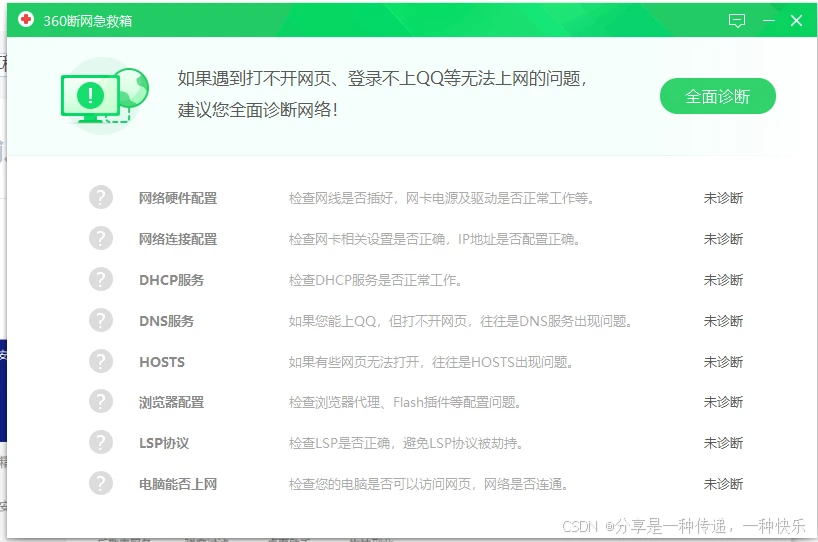Select the 网络硬件配置 item label
Viewport: 818px width, 542px height.
click(x=178, y=198)
